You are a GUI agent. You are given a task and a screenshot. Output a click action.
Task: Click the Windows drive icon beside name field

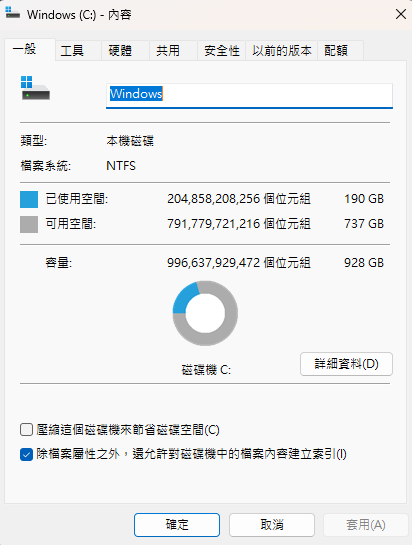(35, 88)
